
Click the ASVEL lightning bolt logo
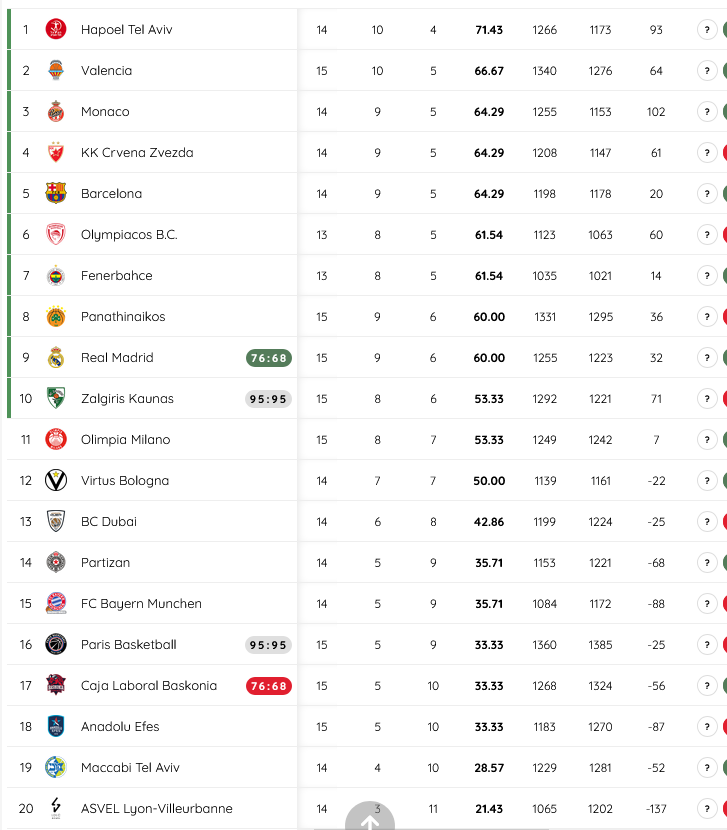[x=56, y=808]
